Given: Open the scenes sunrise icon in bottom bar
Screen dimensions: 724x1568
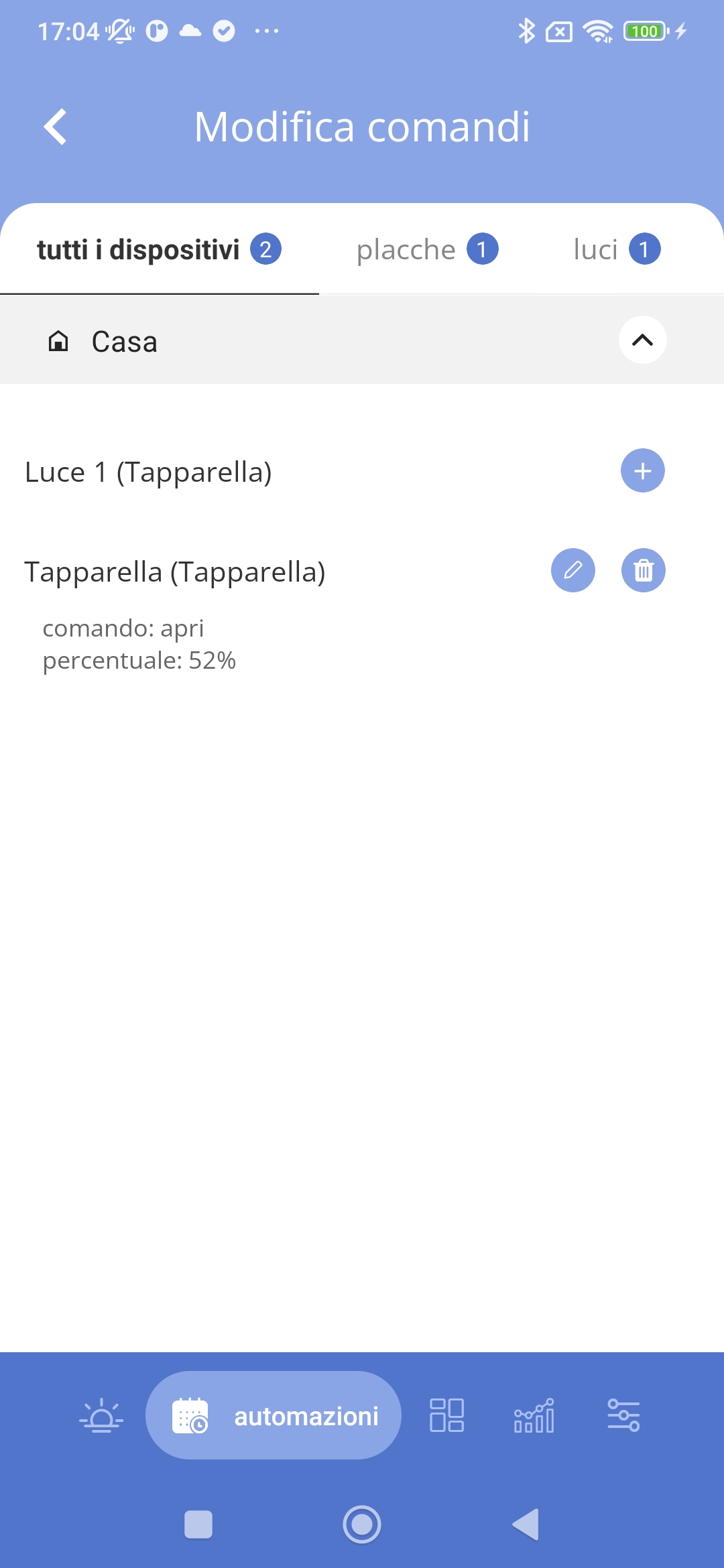Looking at the screenshot, I should tap(101, 1415).
